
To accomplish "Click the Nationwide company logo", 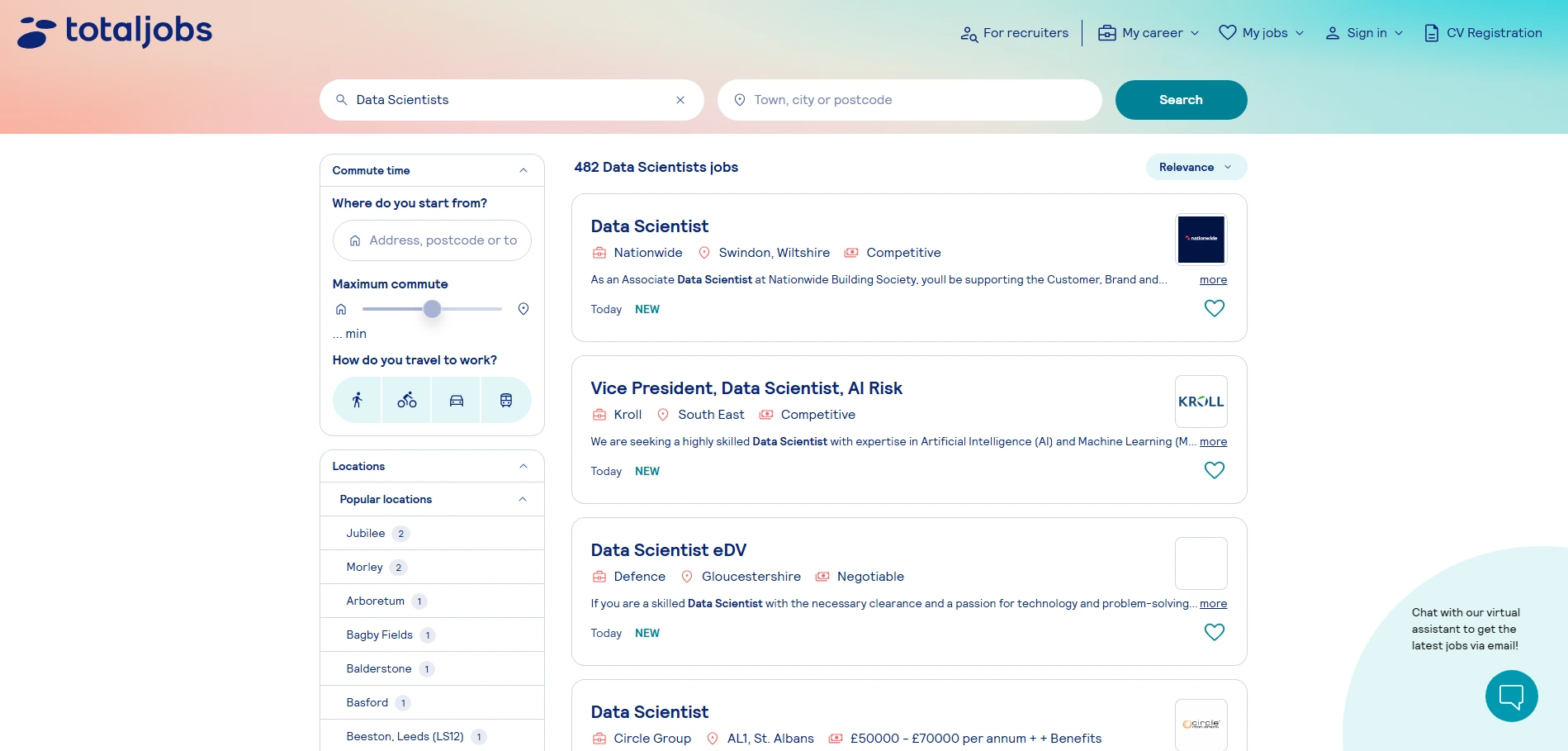I will [1201, 240].
